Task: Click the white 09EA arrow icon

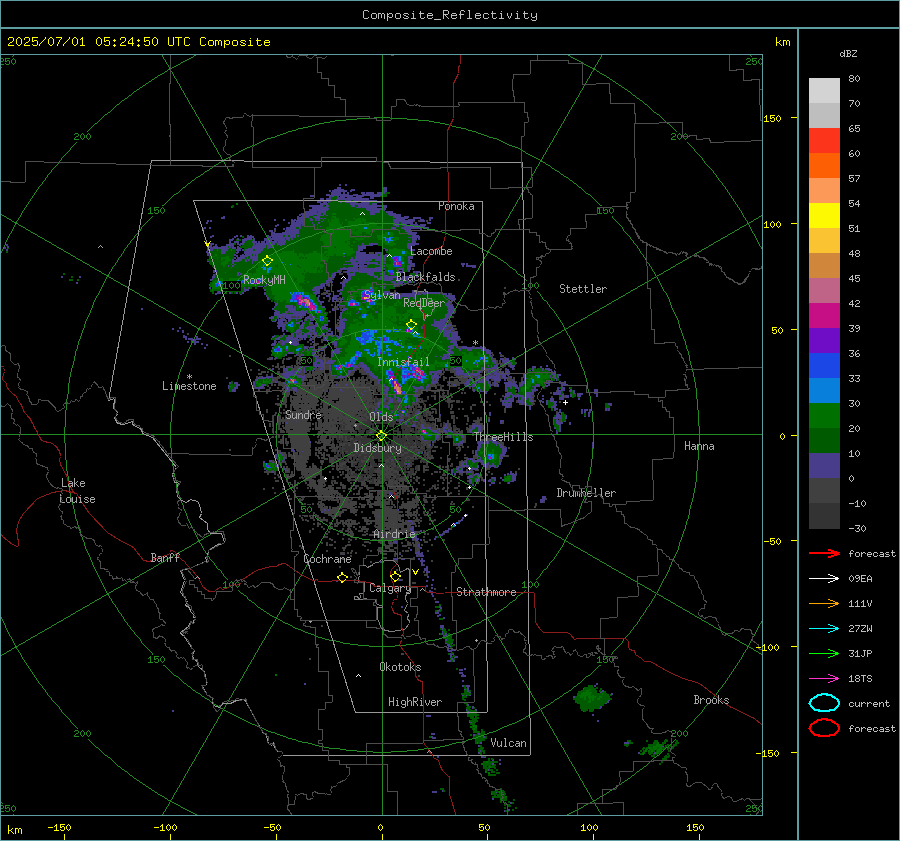Action: coord(824,579)
